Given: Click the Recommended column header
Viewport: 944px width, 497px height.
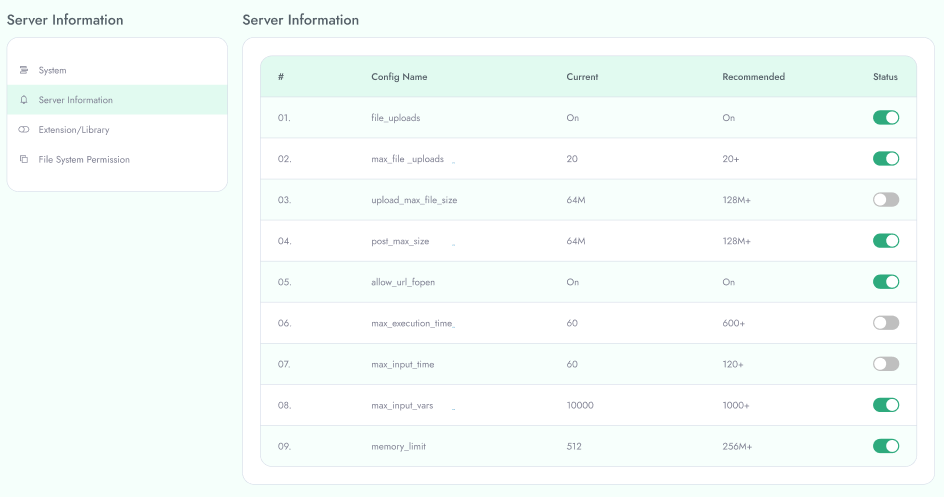Looking at the screenshot, I should point(753,77).
